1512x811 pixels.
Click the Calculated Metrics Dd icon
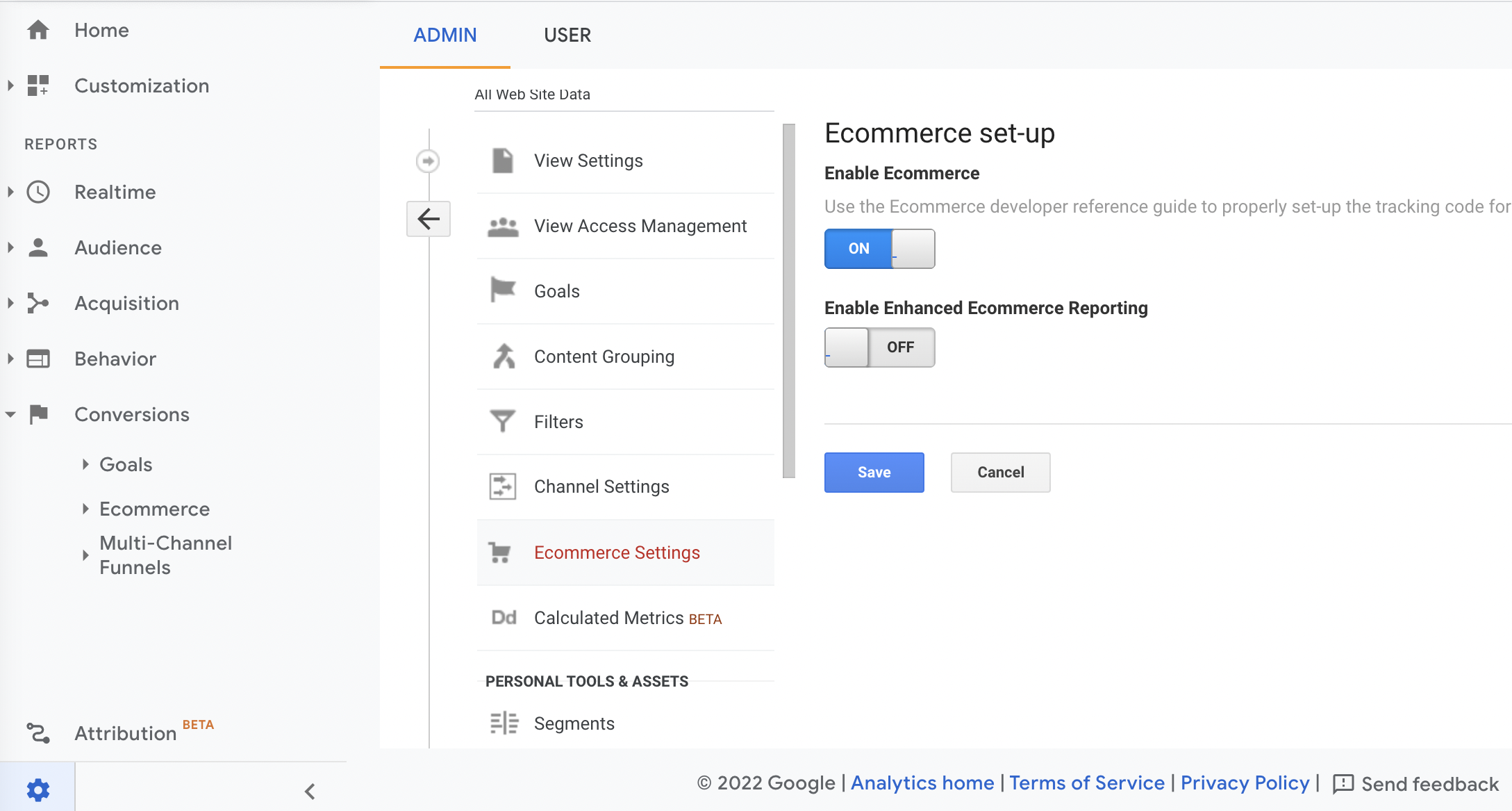(x=504, y=617)
